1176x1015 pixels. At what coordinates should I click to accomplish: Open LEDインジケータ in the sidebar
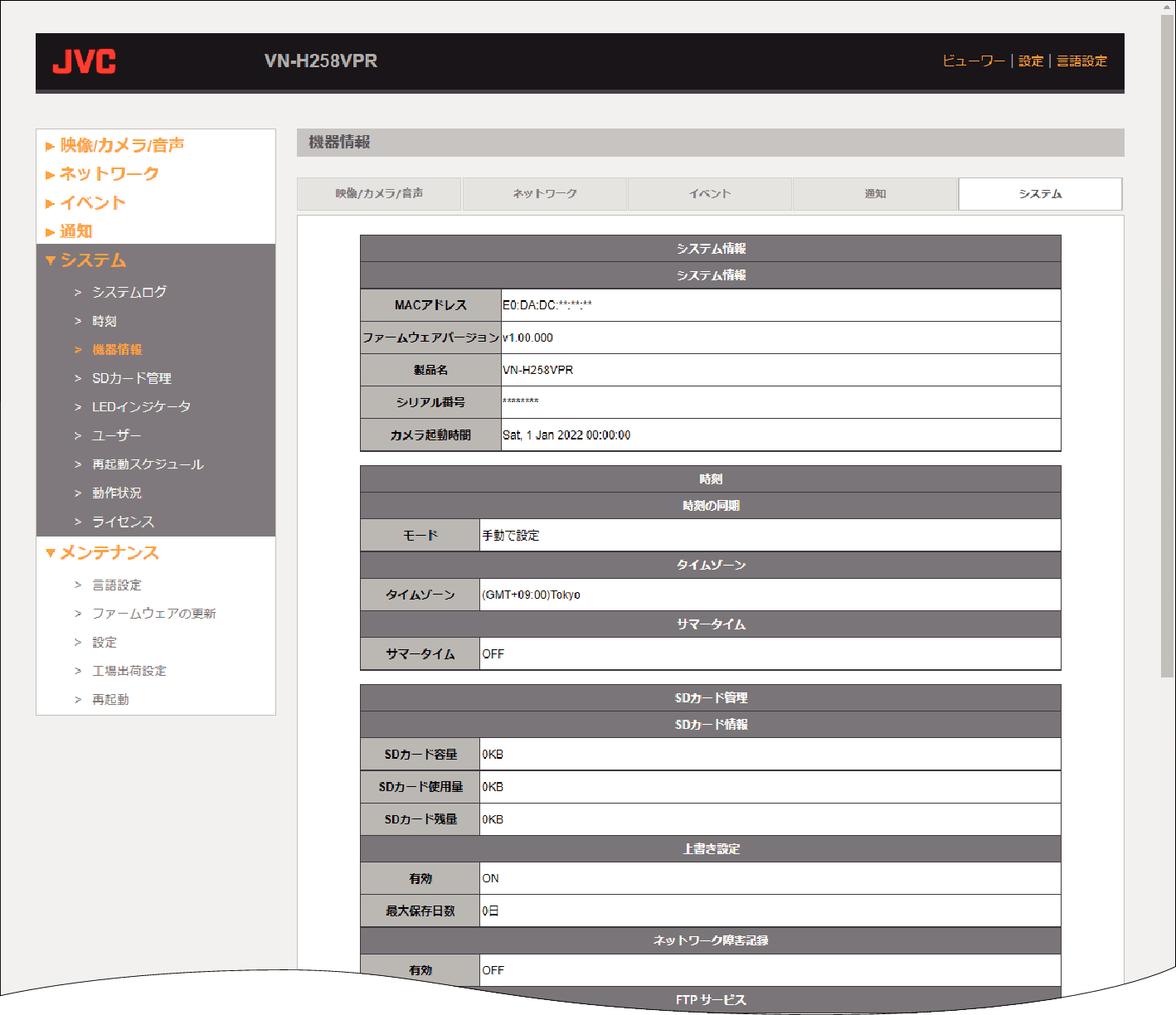(141, 406)
